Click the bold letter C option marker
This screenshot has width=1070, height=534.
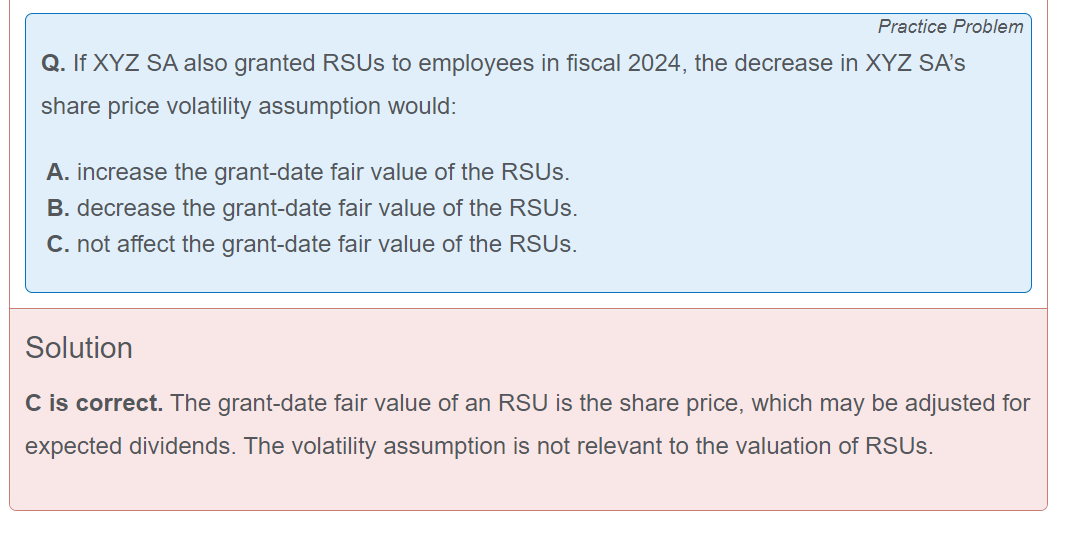point(58,244)
